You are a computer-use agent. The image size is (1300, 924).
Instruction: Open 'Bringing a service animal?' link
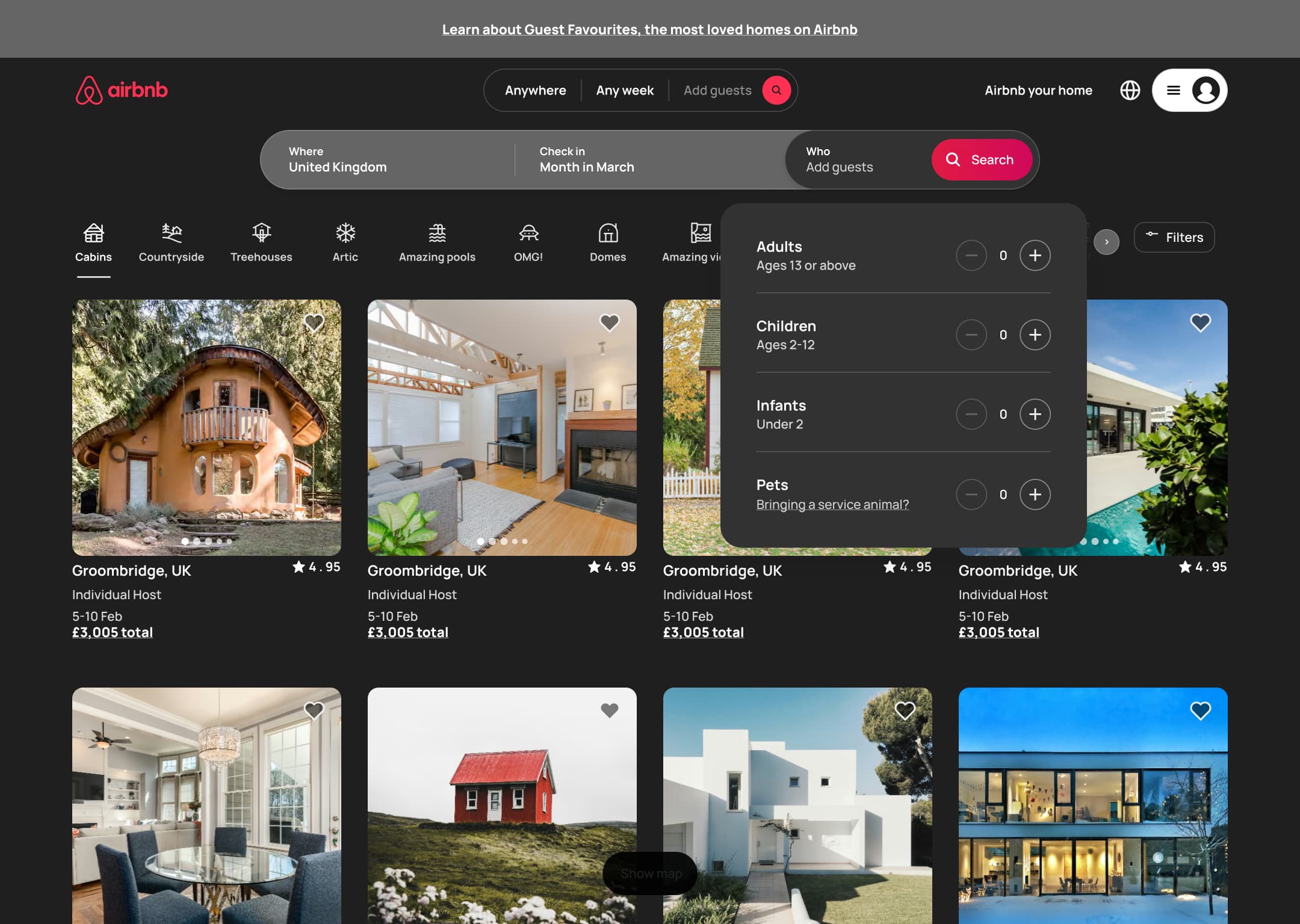pyautogui.click(x=832, y=504)
